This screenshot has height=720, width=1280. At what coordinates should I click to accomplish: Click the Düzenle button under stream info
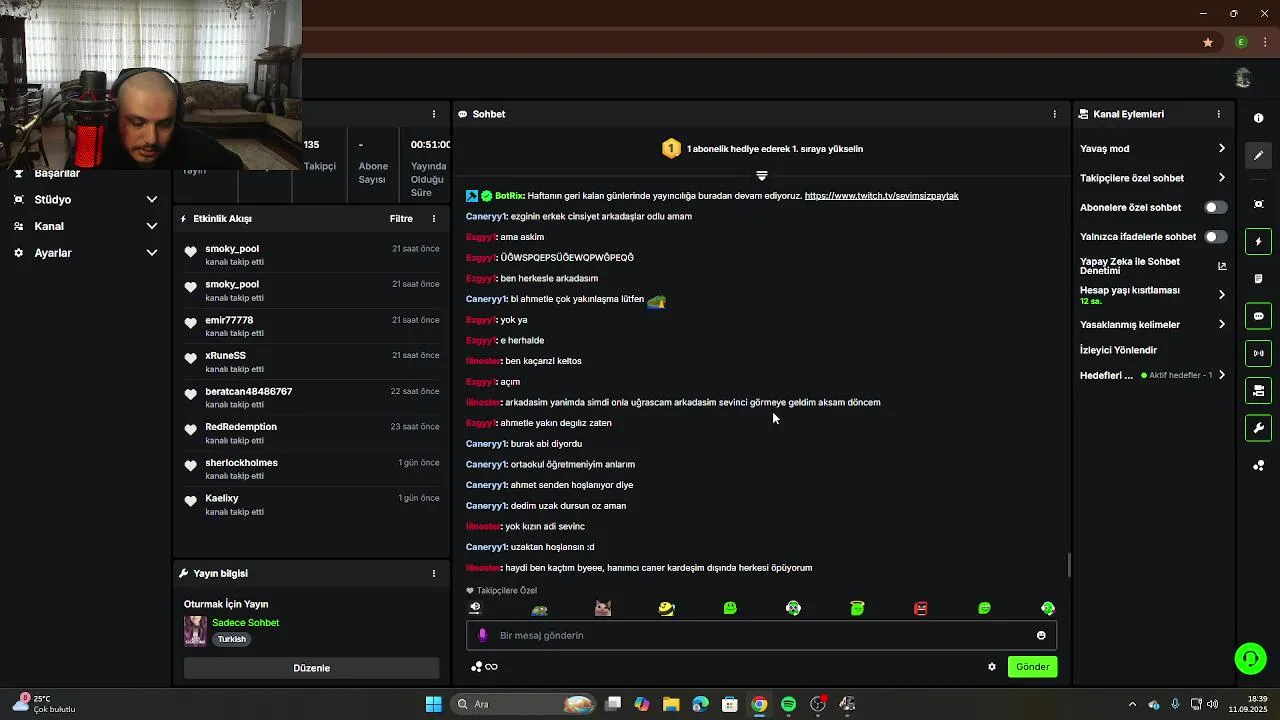311,668
